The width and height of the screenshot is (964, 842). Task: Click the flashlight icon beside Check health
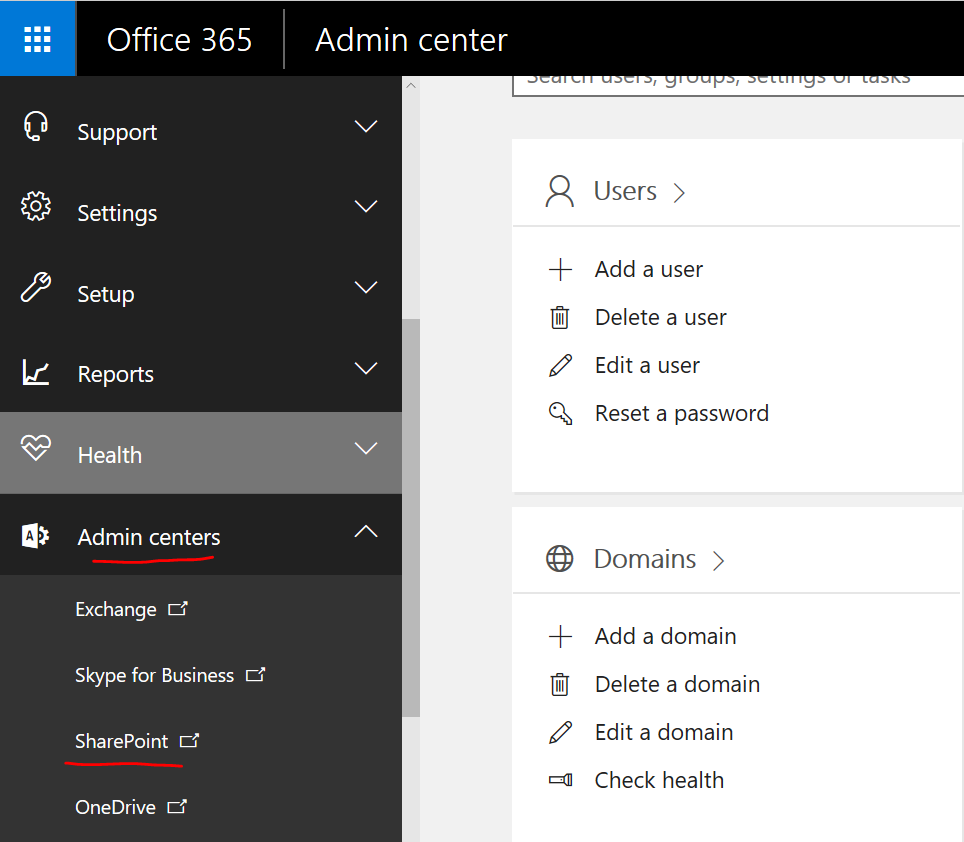tap(560, 780)
